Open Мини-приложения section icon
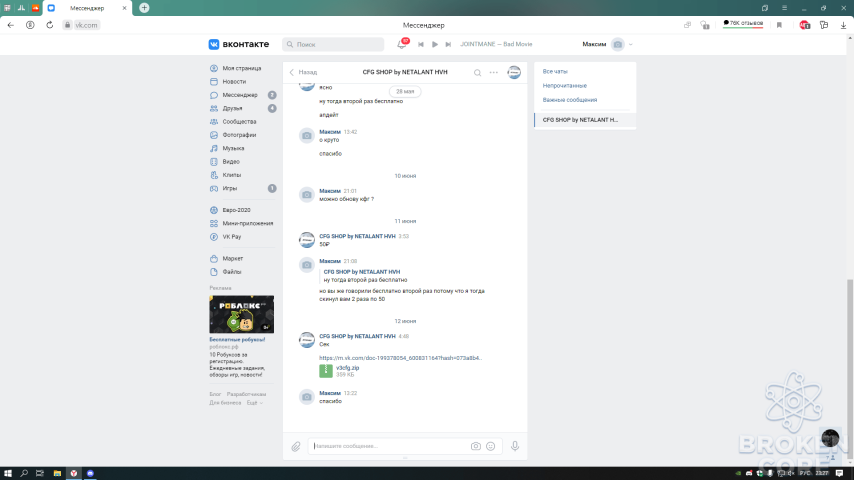The width and height of the screenshot is (854, 480). pyautogui.click(x=214, y=223)
